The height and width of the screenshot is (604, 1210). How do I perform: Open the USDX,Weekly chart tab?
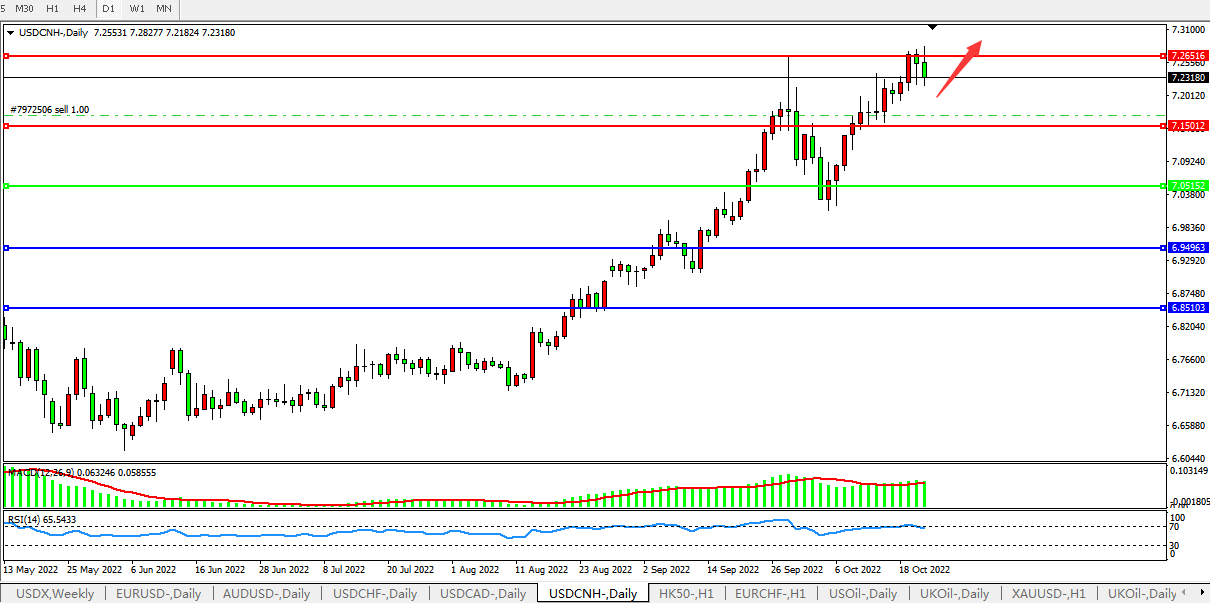55,594
